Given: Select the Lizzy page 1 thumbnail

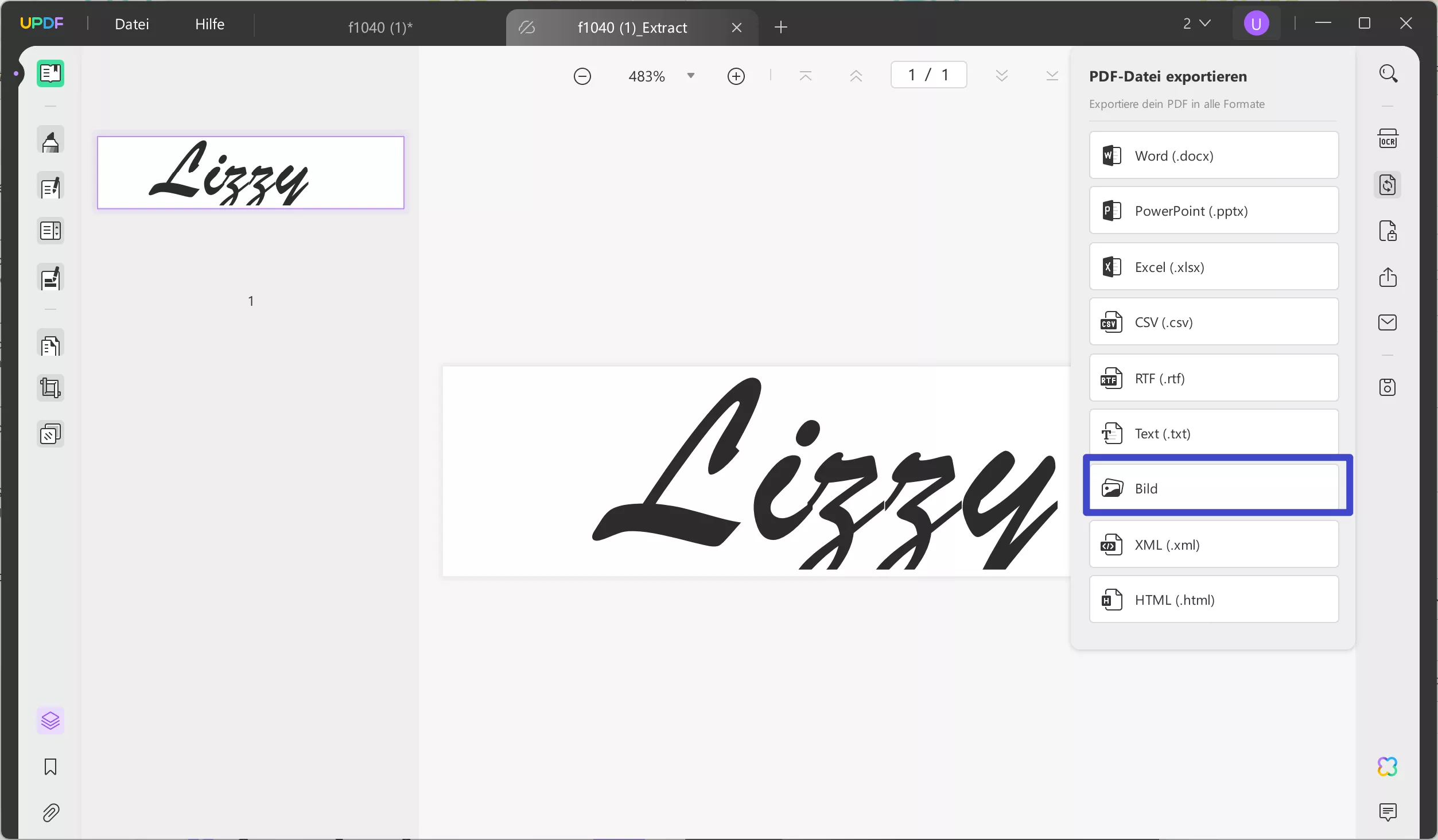Looking at the screenshot, I should tap(251, 173).
